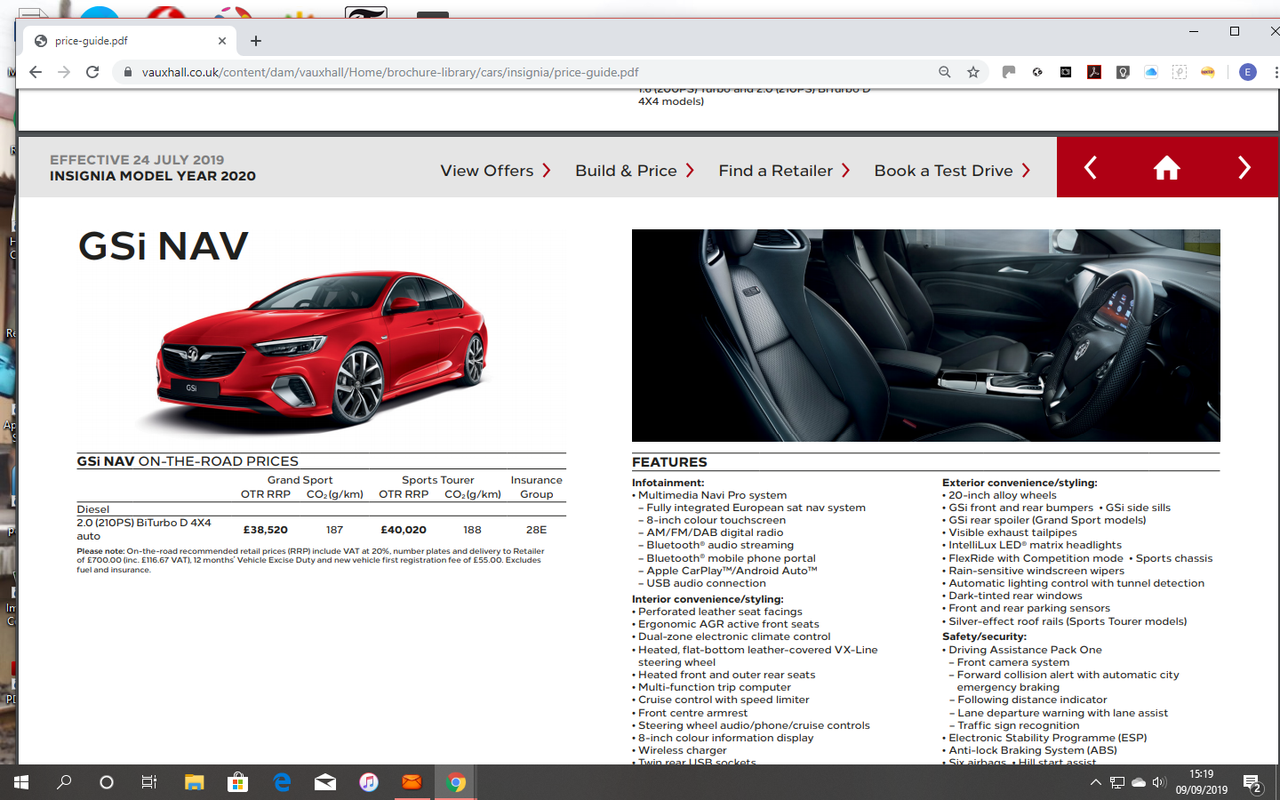Go to previous brochure page arrow
1280x800 pixels.
[x=1091, y=168]
